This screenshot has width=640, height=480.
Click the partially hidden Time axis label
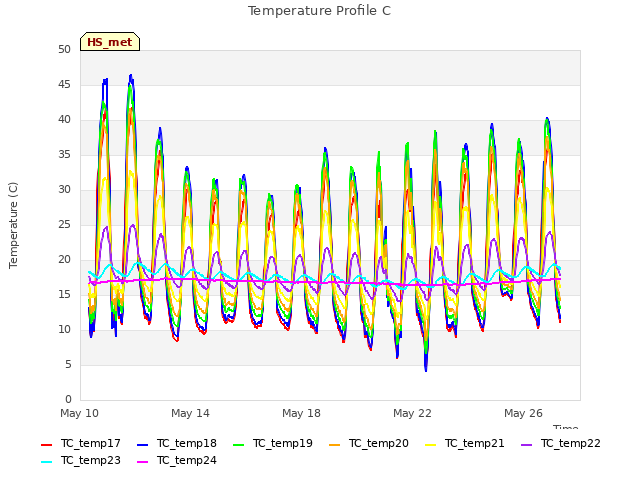point(566,427)
